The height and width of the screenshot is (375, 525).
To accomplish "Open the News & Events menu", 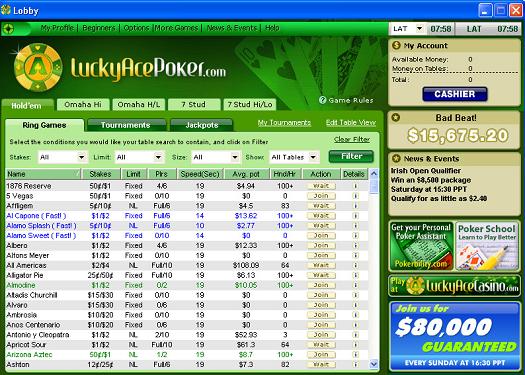I will [232, 28].
